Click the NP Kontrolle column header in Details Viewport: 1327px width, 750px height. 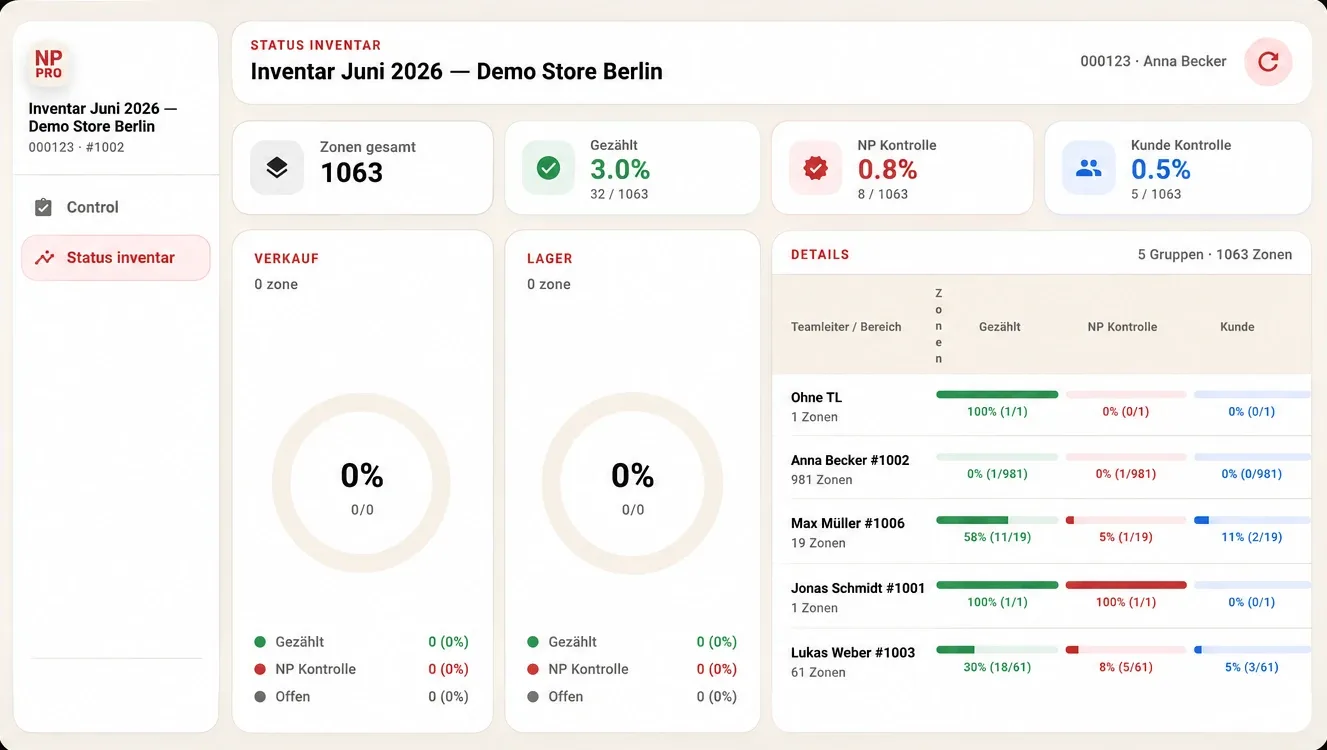pyautogui.click(x=1122, y=327)
